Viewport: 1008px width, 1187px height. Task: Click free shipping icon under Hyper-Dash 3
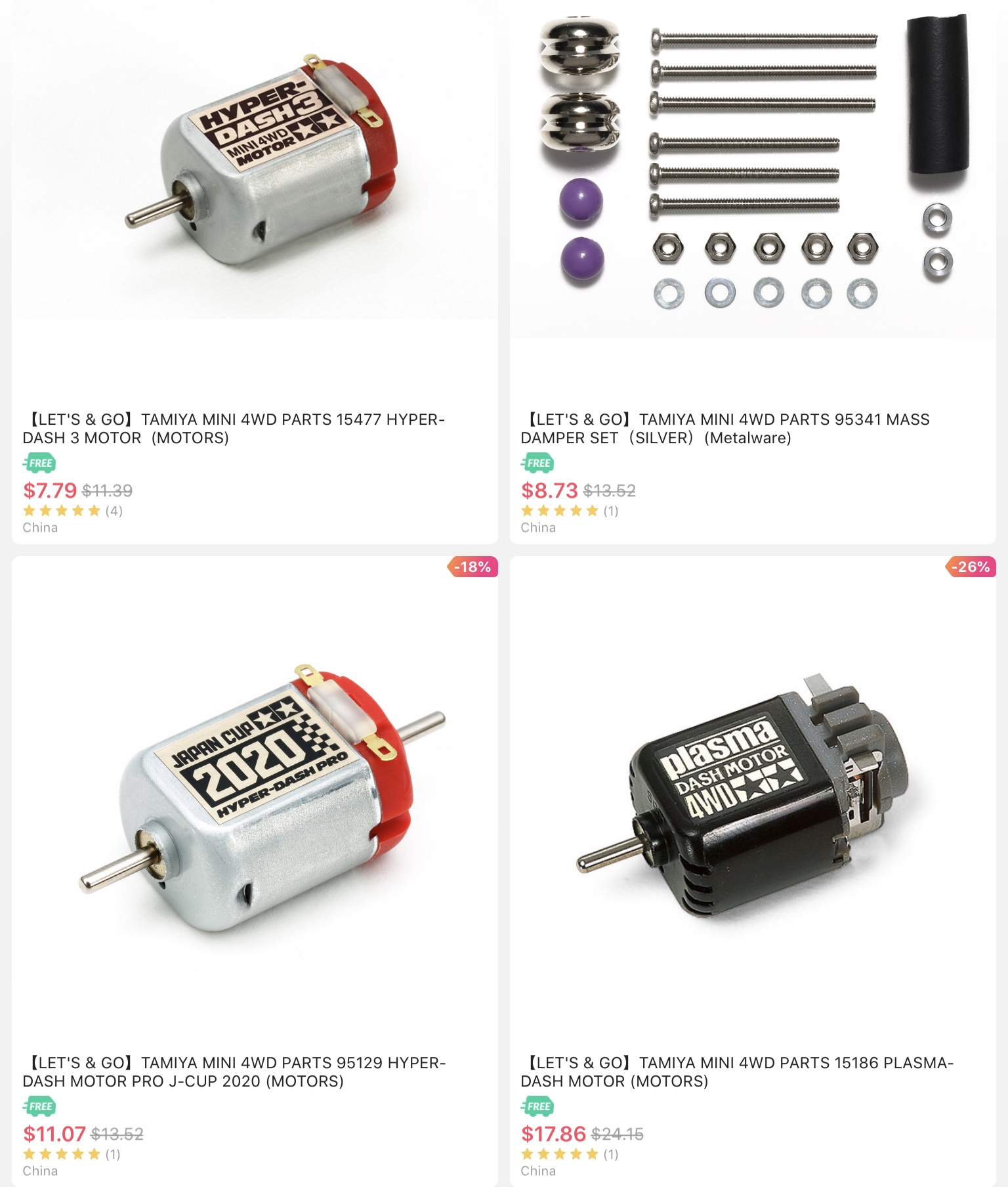click(x=39, y=463)
